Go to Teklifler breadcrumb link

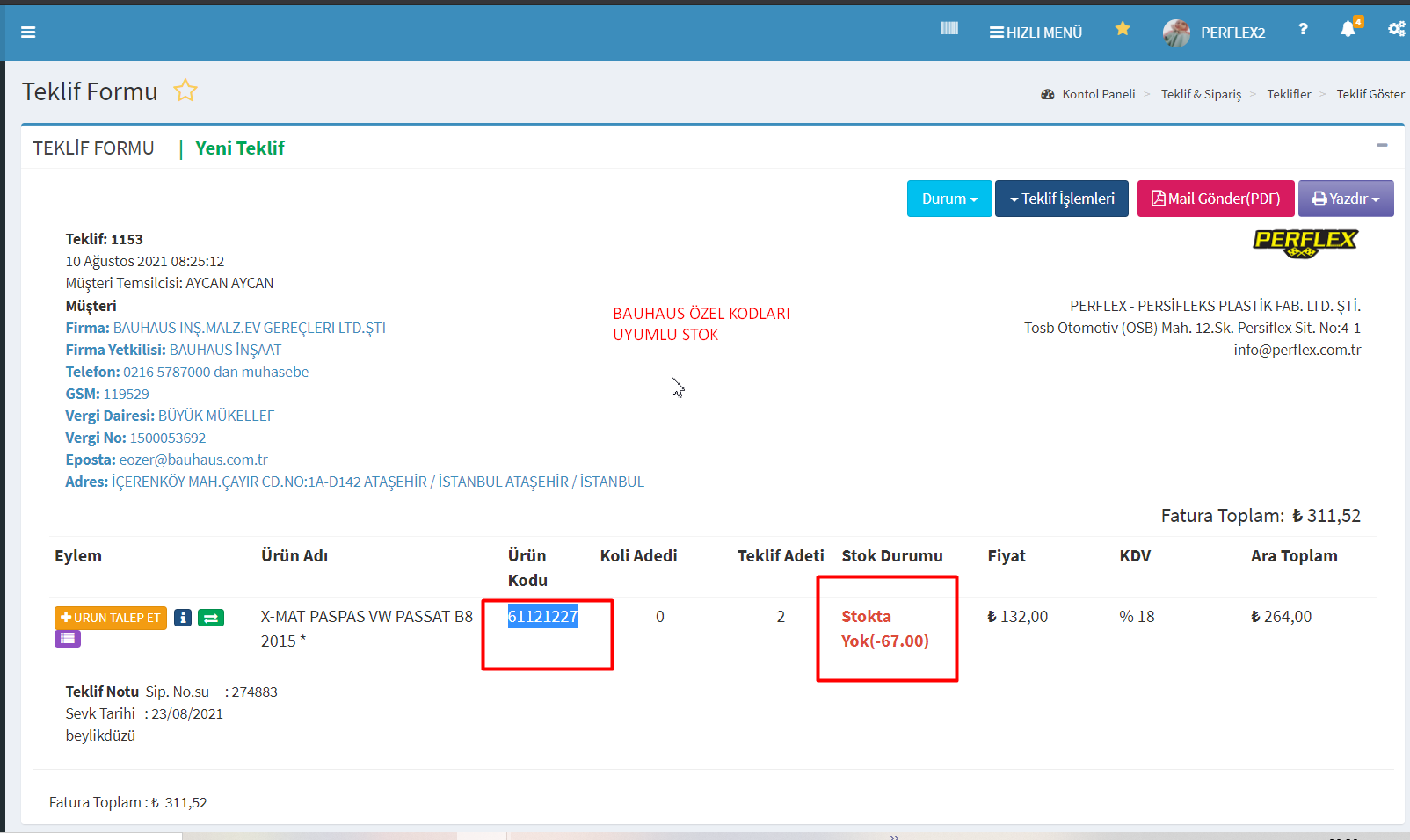pyautogui.click(x=1289, y=94)
